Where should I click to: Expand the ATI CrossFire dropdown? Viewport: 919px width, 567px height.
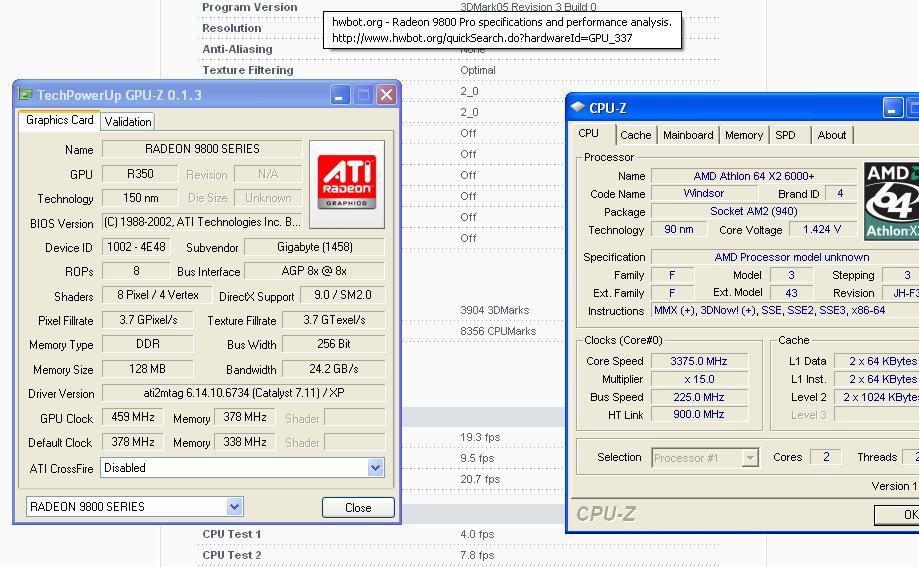375,468
